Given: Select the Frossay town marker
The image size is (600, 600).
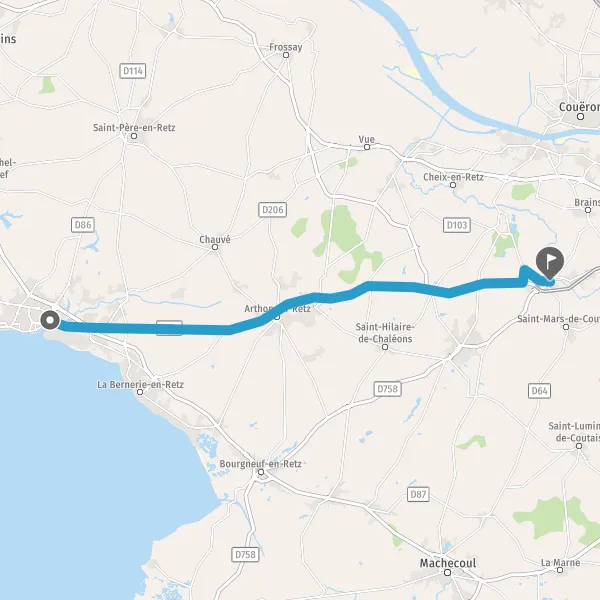Looking at the screenshot, I should [x=286, y=55].
